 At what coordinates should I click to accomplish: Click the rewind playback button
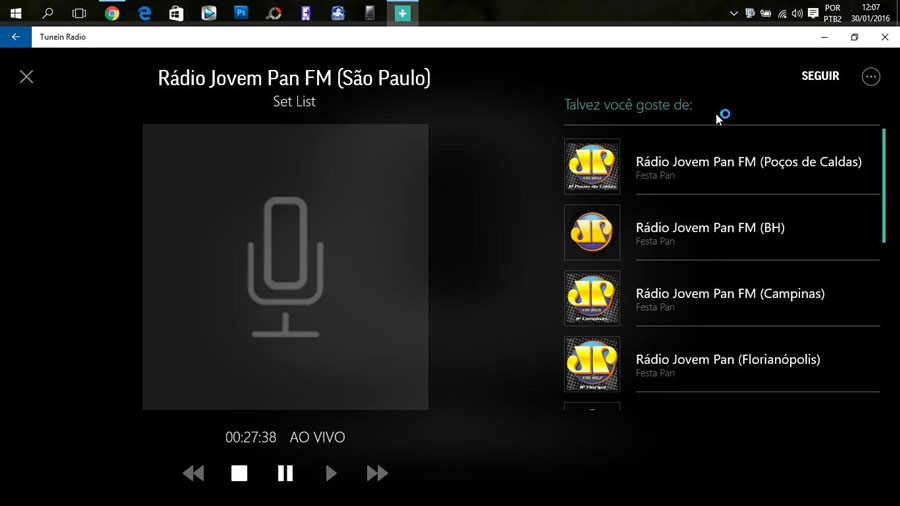click(193, 473)
